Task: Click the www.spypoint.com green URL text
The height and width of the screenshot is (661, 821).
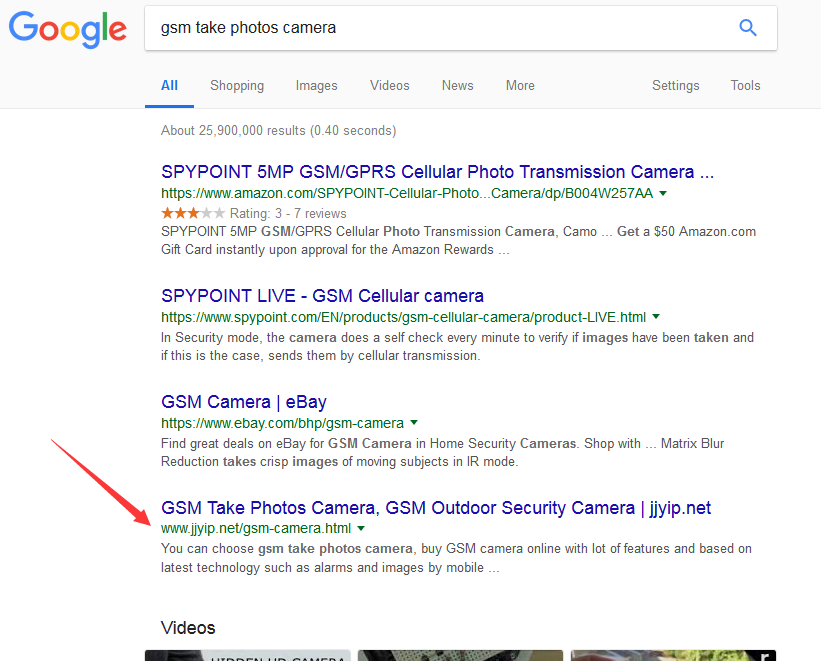Action: [x=403, y=317]
